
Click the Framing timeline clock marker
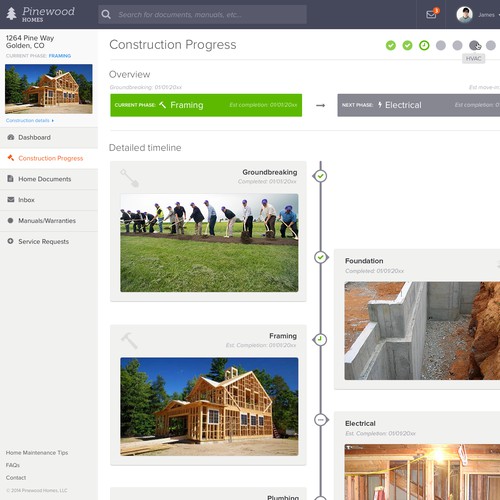tap(320, 339)
